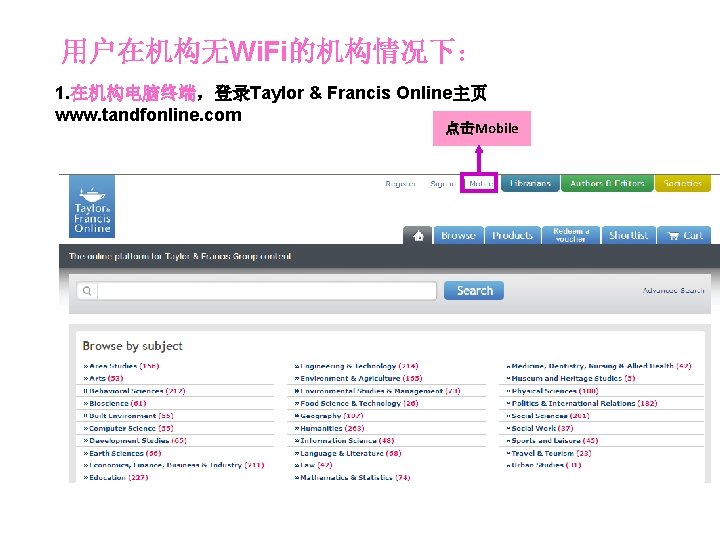The image size is (720, 540).
Task: Browse Mathematics & Statistics subject
Action: tap(352, 478)
